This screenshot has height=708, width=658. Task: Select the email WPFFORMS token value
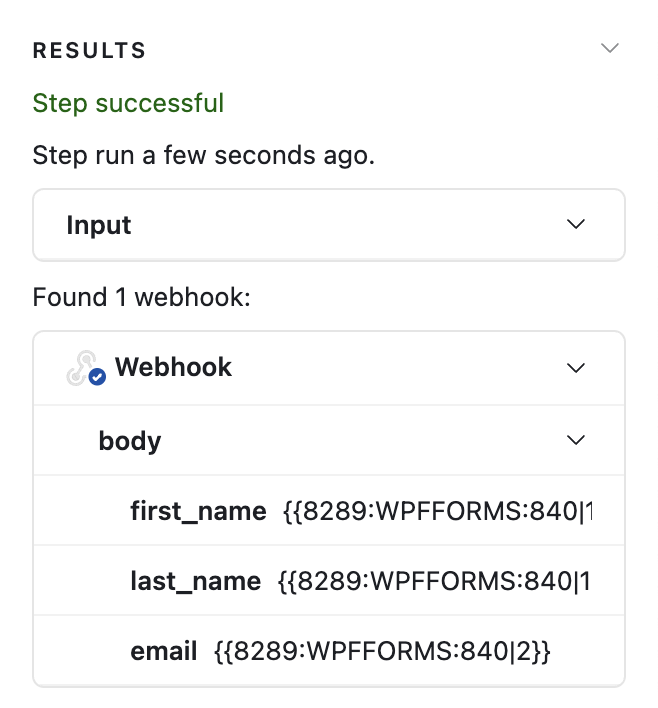coord(383,652)
